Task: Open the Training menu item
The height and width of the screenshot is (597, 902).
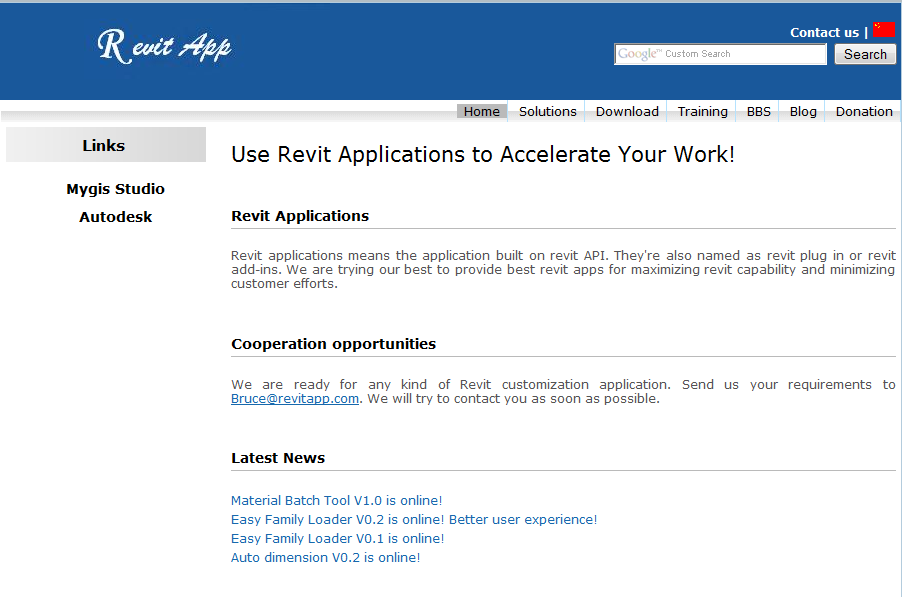Action: click(x=702, y=111)
